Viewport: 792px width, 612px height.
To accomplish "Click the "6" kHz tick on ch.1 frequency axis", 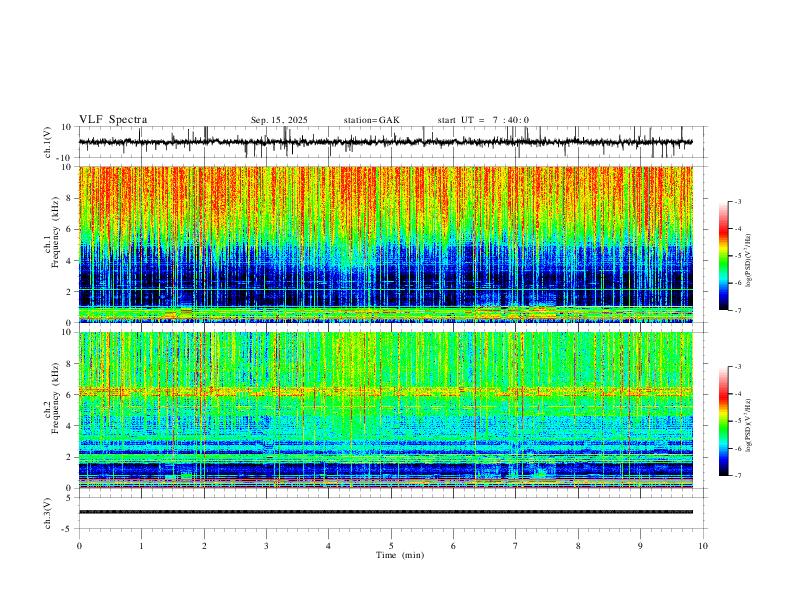I will point(69,229).
